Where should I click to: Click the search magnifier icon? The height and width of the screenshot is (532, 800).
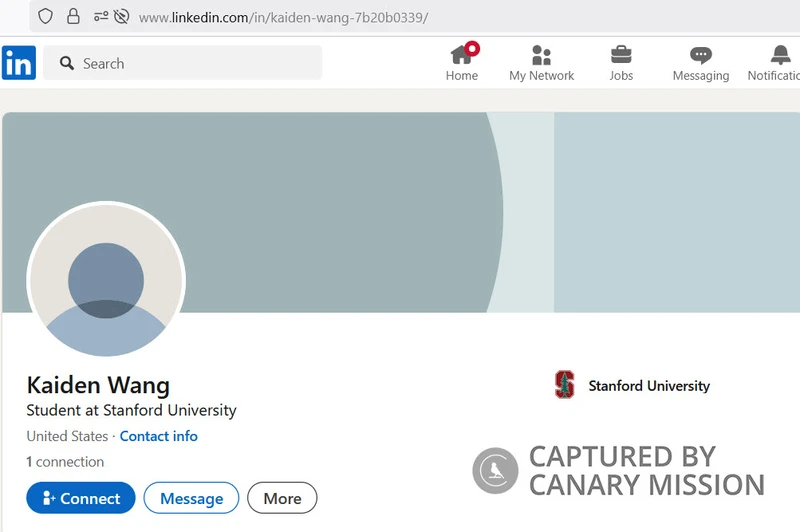pyautogui.click(x=67, y=63)
